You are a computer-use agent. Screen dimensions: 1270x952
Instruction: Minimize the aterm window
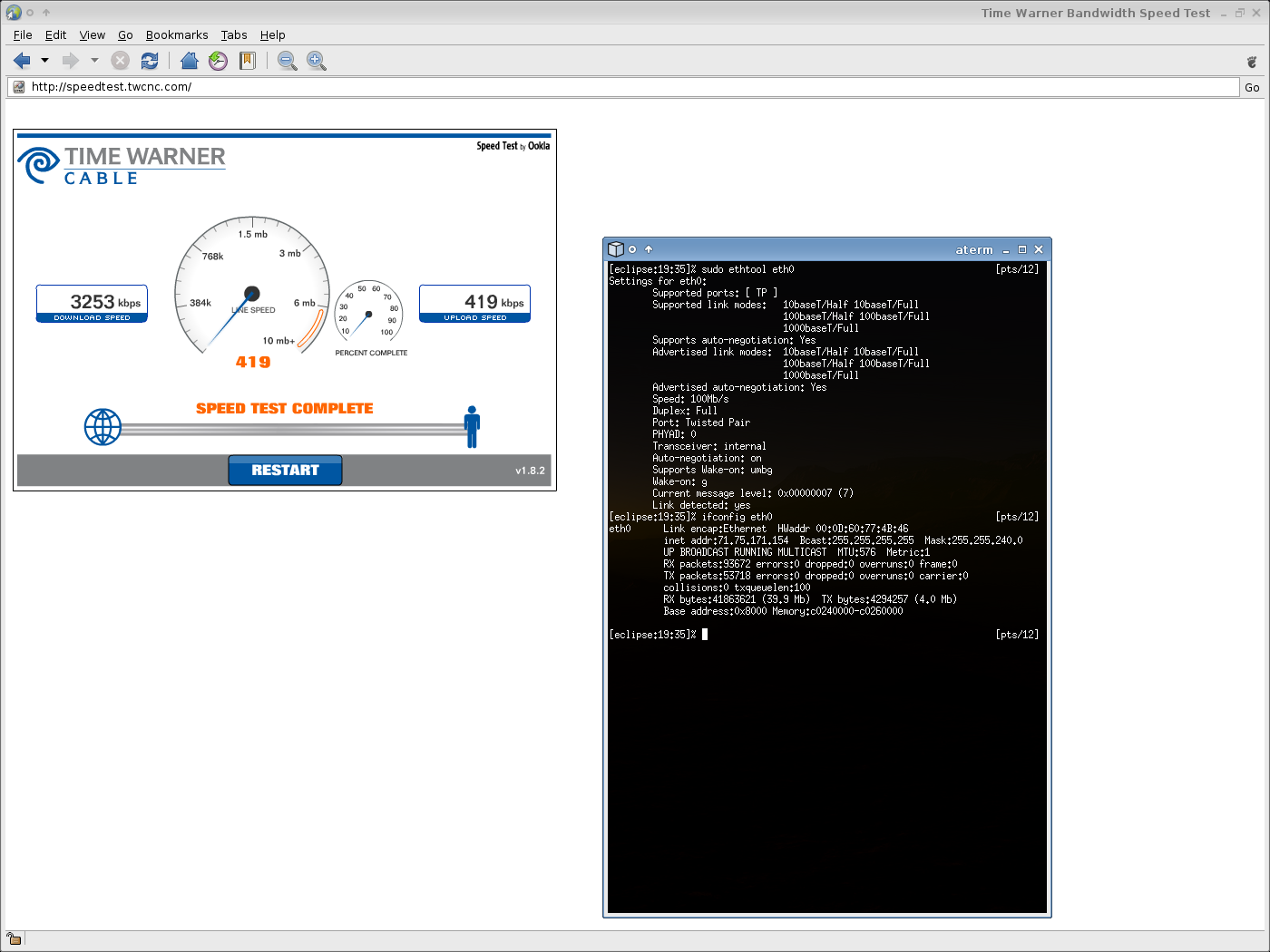[1006, 250]
